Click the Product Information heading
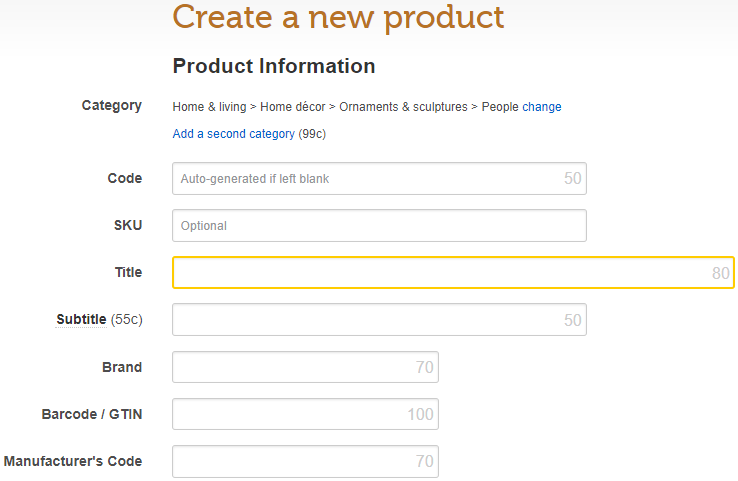The width and height of the screenshot is (738, 481). [274, 66]
